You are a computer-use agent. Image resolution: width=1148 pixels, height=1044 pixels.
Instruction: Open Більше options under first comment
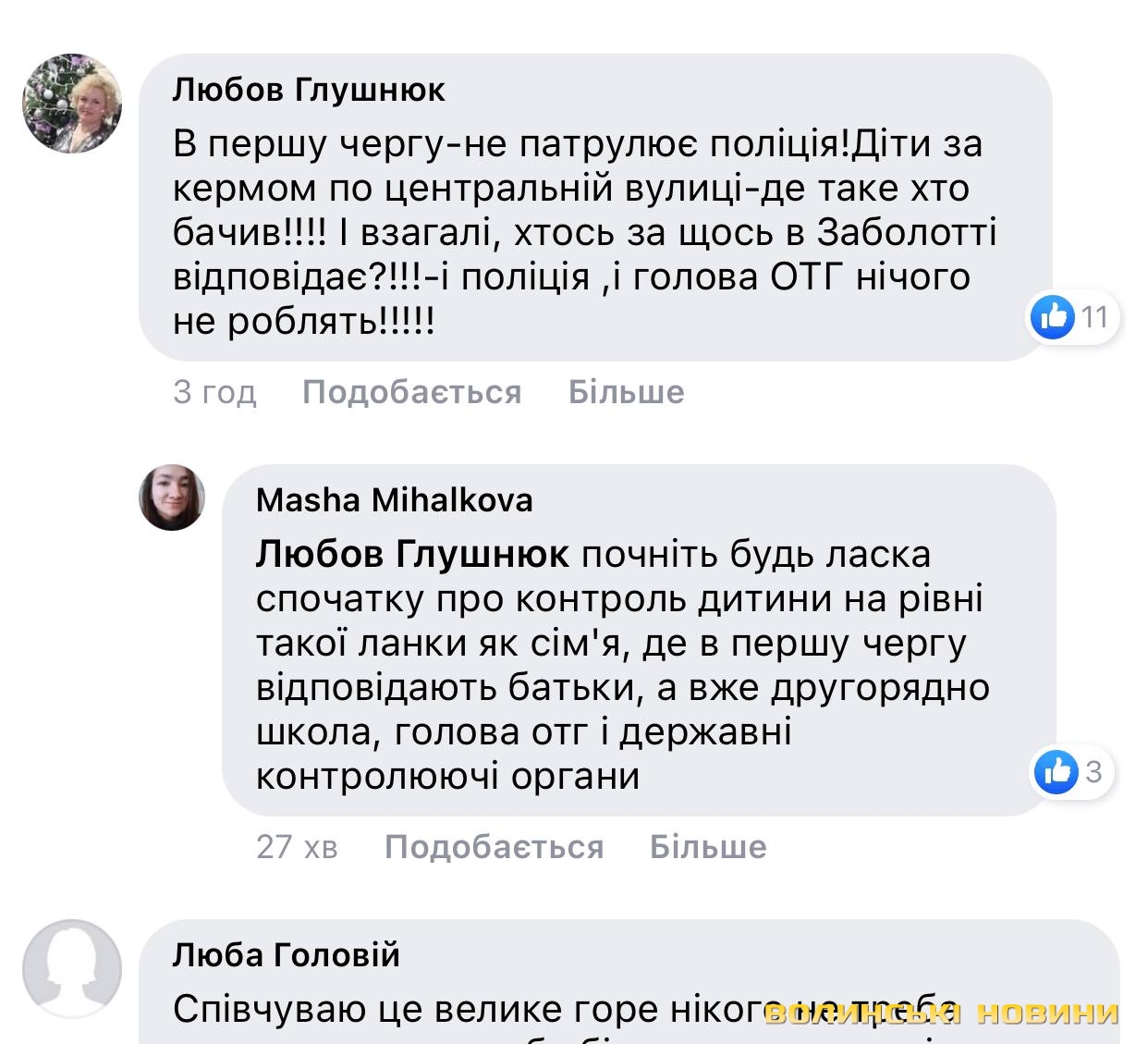[x=626, y=392]
